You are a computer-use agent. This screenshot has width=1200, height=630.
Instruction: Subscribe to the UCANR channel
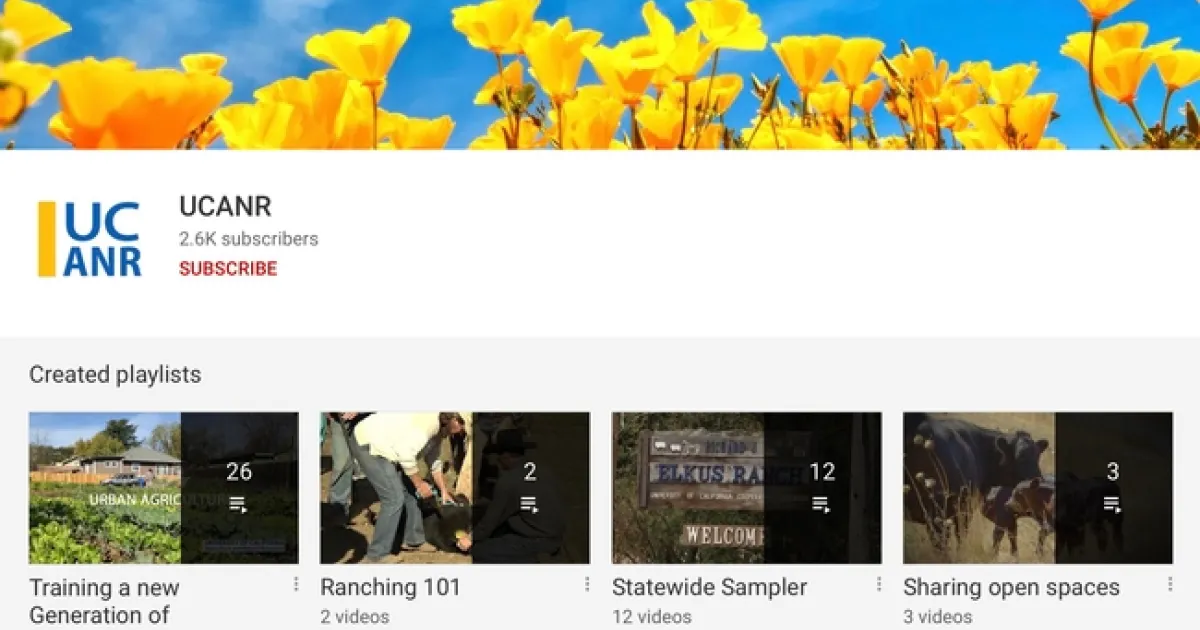[x=228, y=268]
